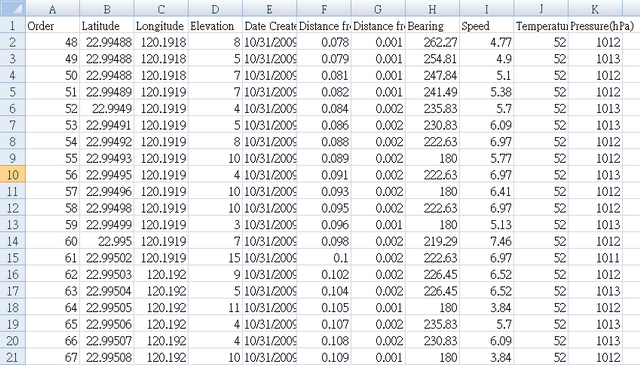
Task: Select row 21 header
Action: (13, 357)
